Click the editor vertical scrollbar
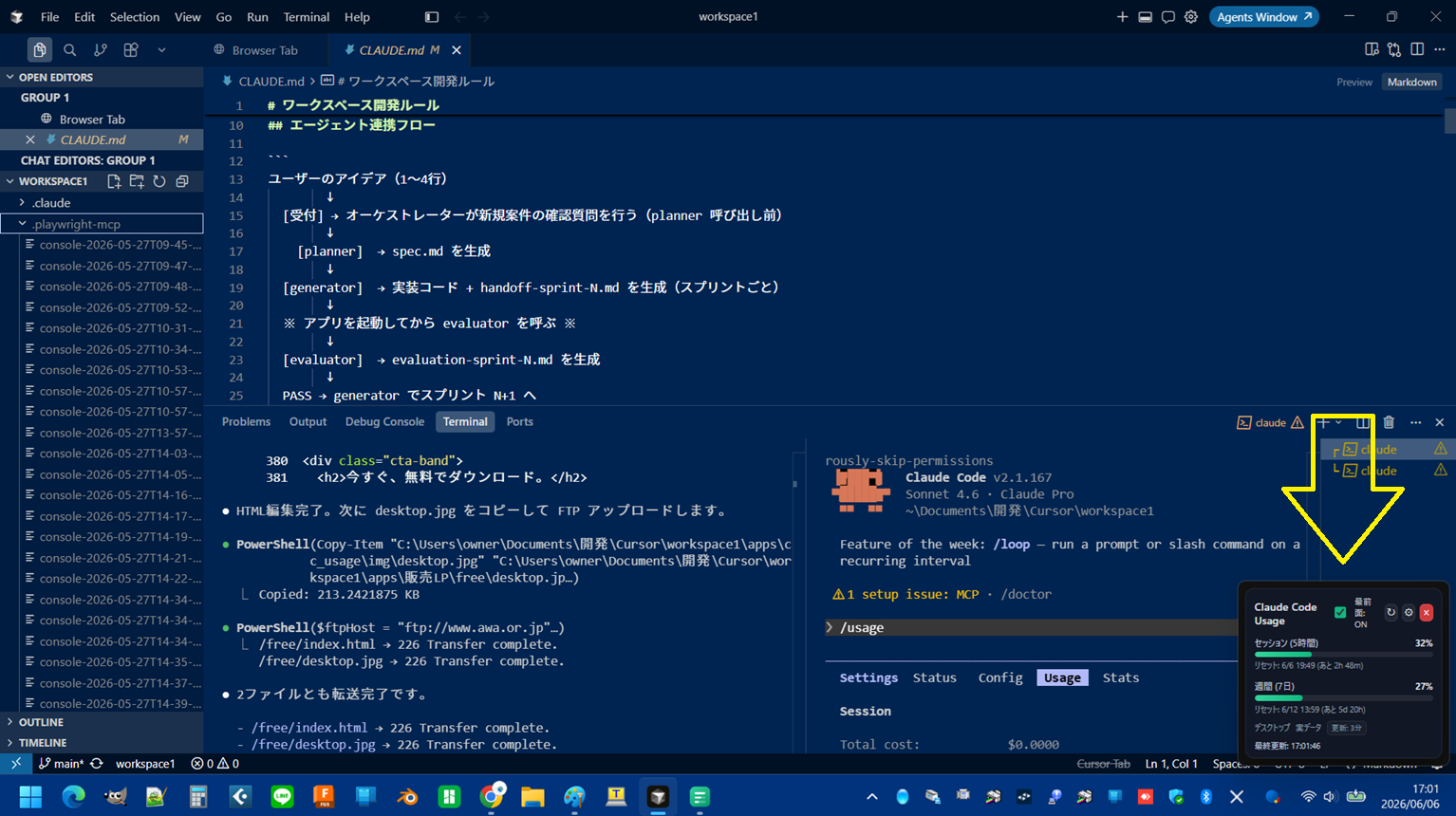This screenshot has height=816, width=1456. click(1449, 121)
